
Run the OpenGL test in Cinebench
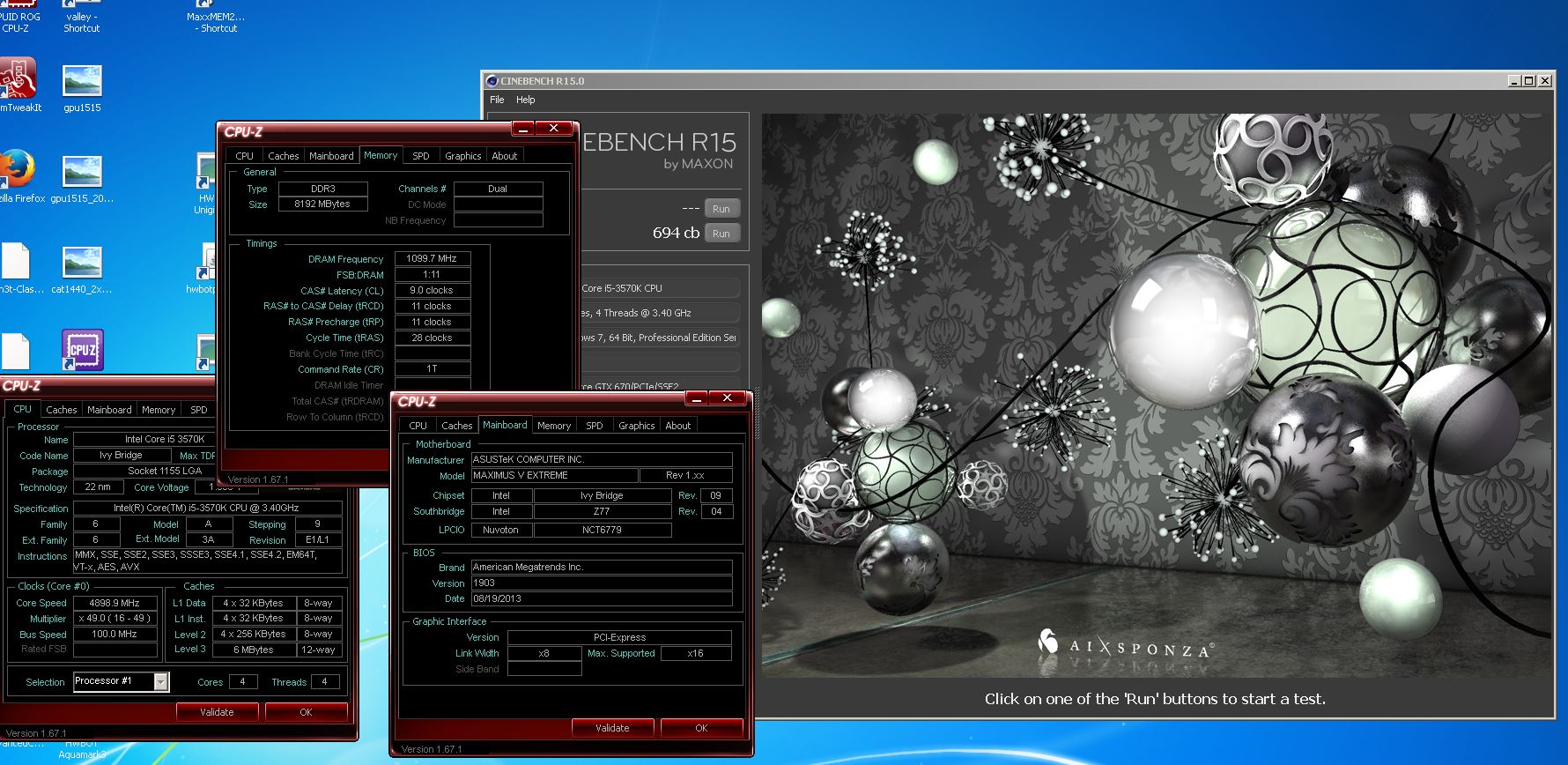[x=721, y=209]
